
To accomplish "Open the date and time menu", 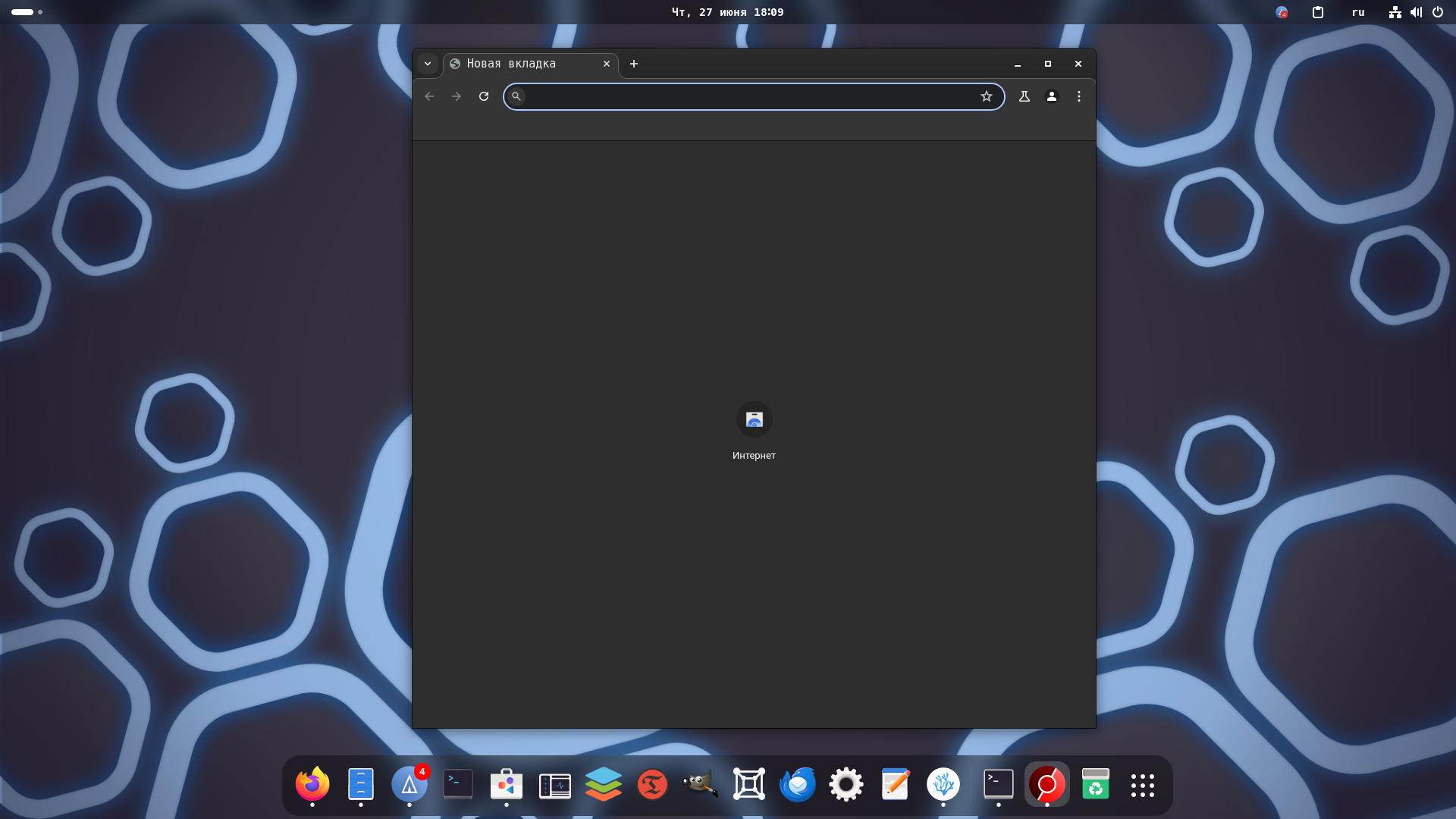I will click(728, 12).
